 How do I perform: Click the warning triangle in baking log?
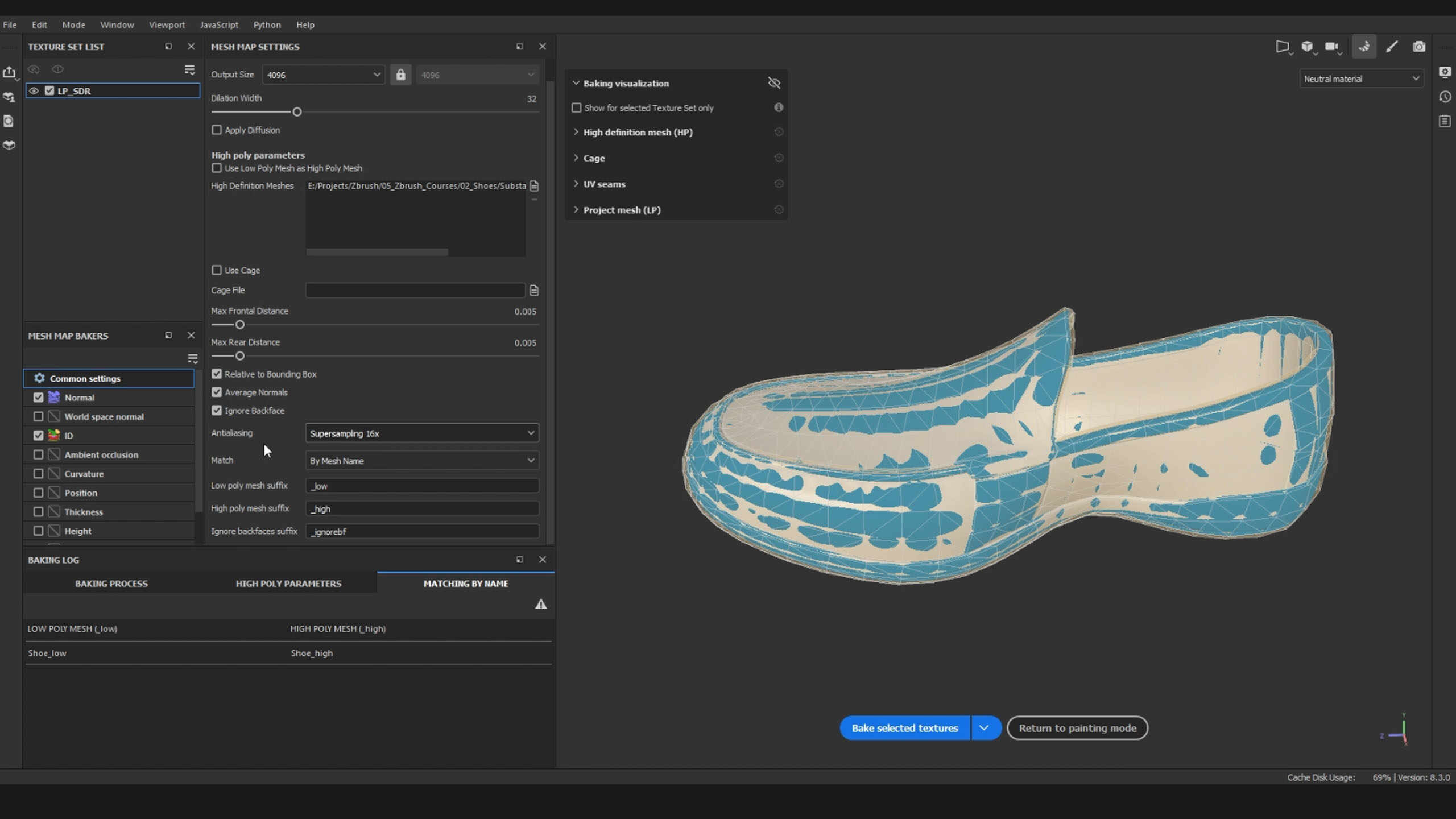click(x=540, y=605)
